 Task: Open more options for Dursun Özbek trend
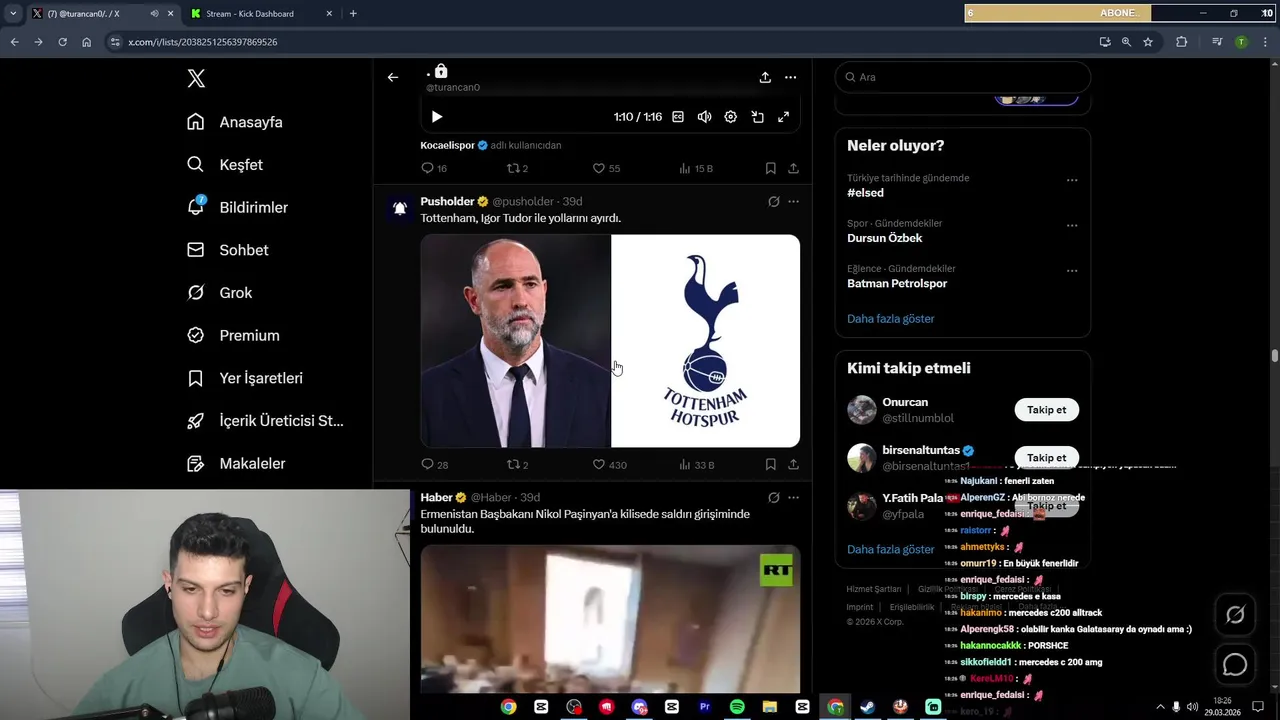[x=1072, y=225]
